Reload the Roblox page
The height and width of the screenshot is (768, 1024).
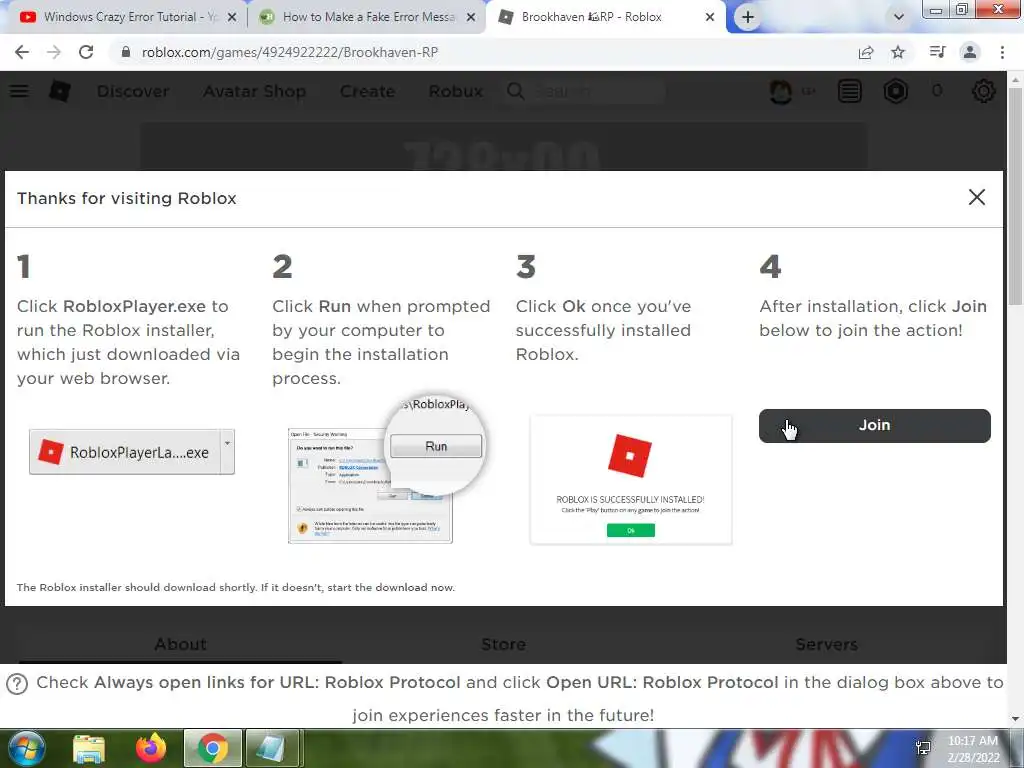(86, 52)
